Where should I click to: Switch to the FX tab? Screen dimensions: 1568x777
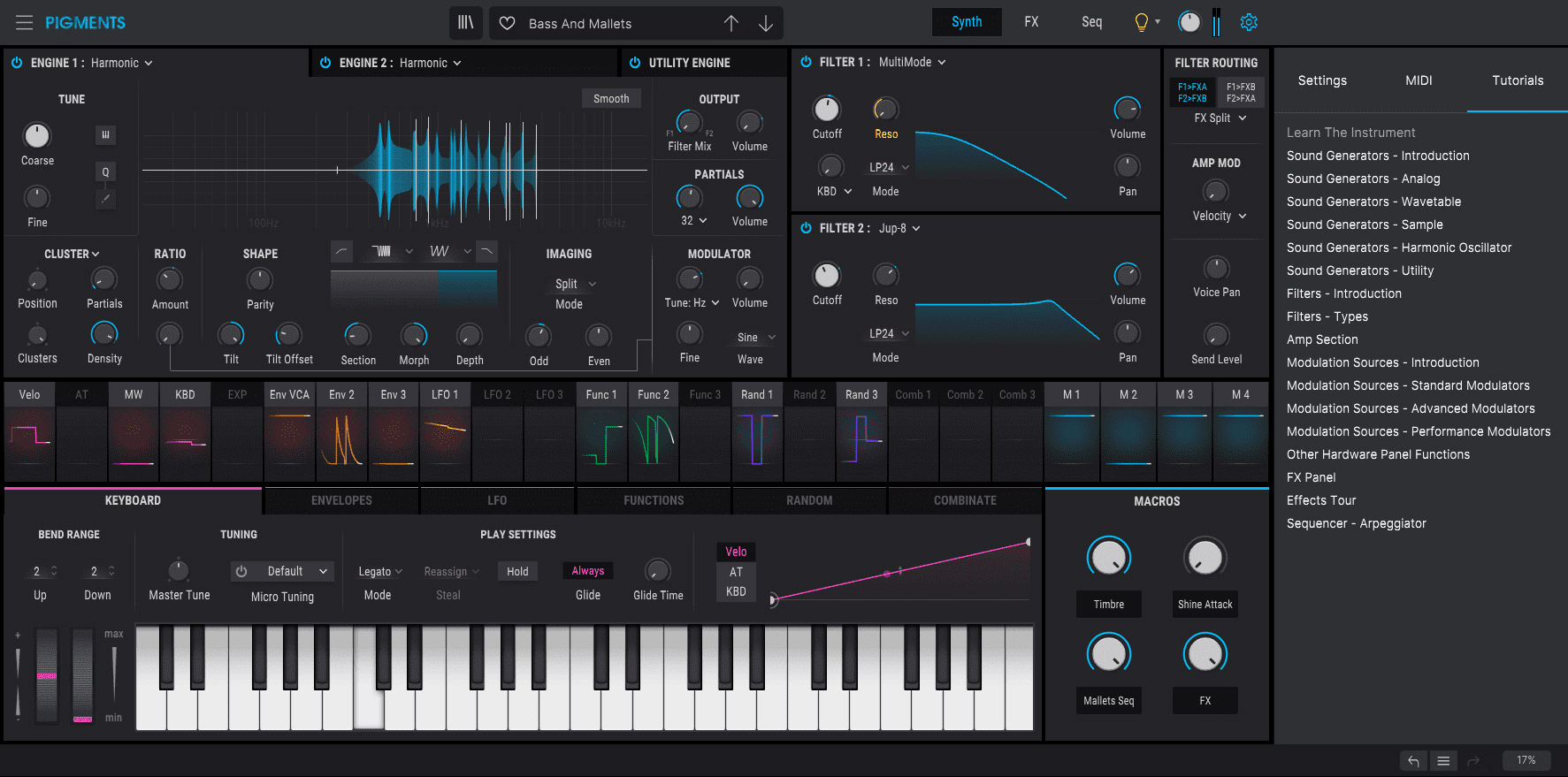tap(1031, 22)
